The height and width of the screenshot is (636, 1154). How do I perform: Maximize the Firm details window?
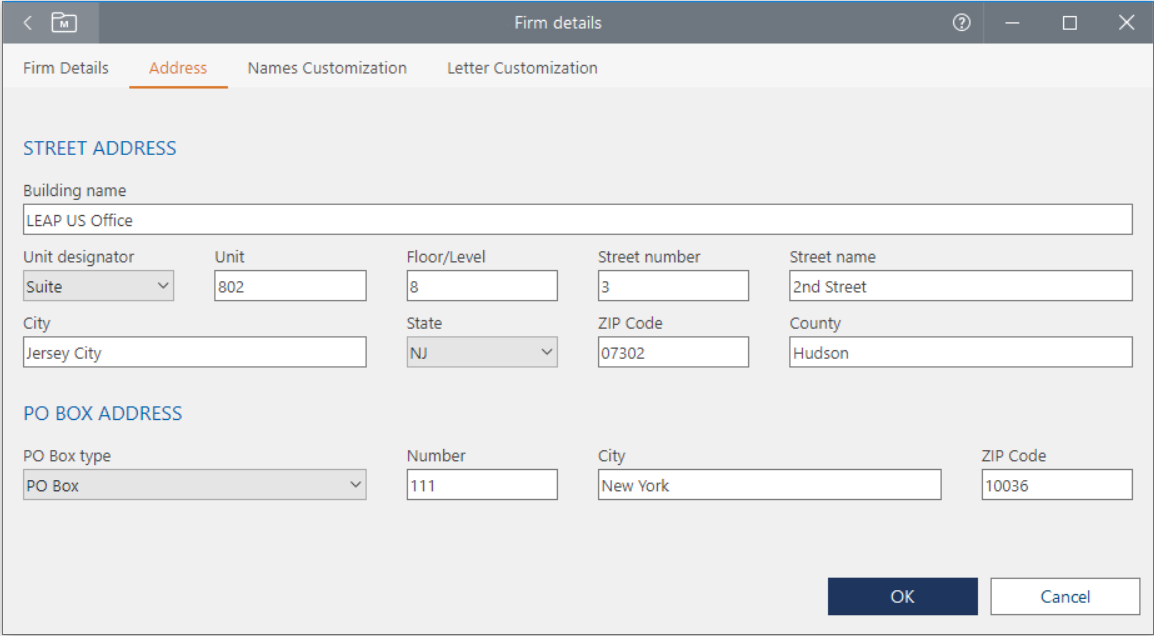1069,22
